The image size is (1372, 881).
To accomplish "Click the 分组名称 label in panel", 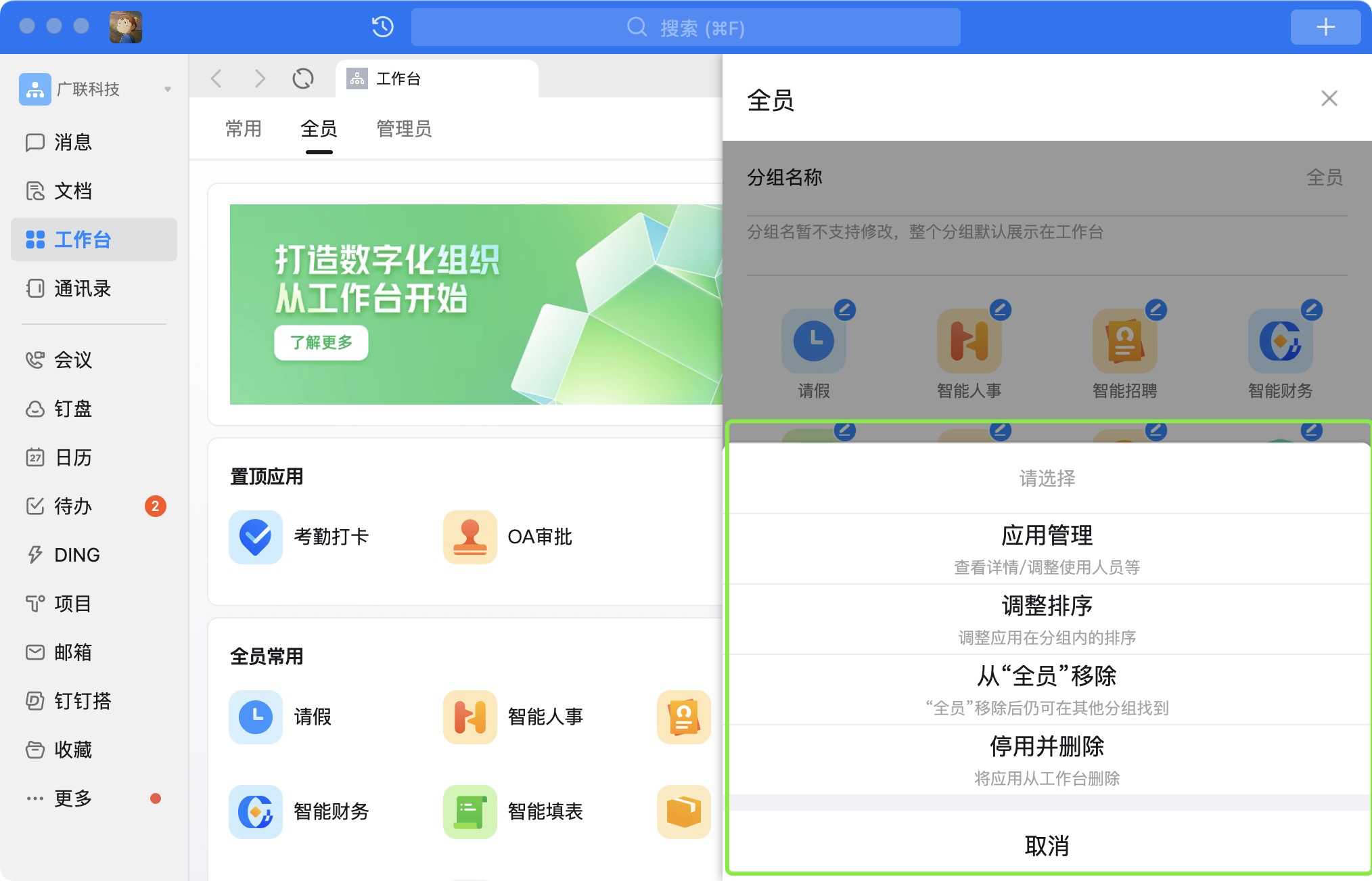I will point(785,177).
